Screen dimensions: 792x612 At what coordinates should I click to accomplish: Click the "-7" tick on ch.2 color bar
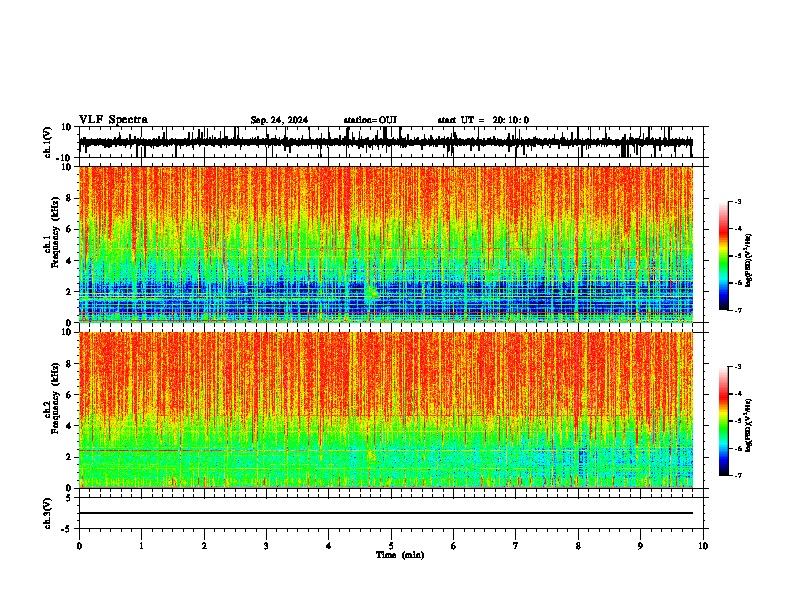tap(738, 475)
